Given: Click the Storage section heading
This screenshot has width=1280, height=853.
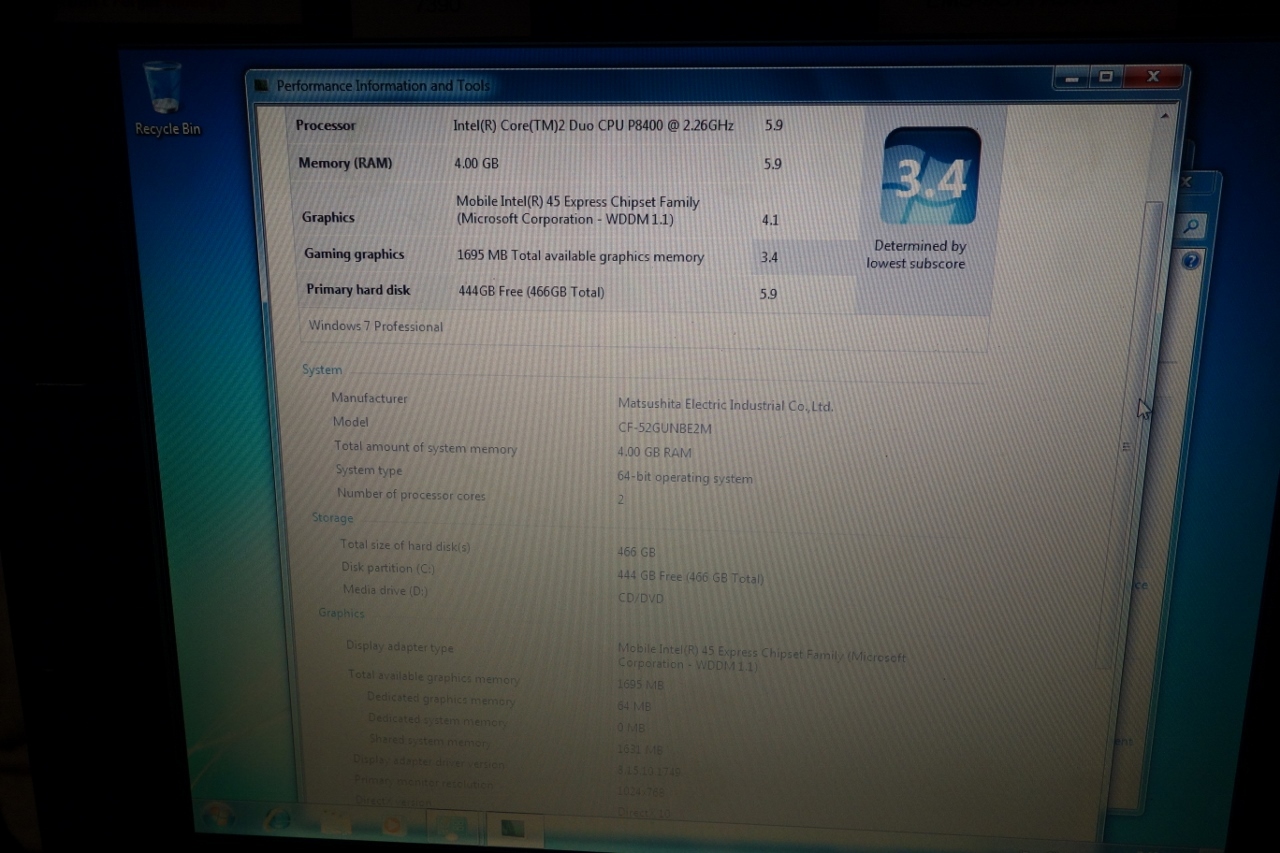Looking at the screenshot, I should 332,518.
